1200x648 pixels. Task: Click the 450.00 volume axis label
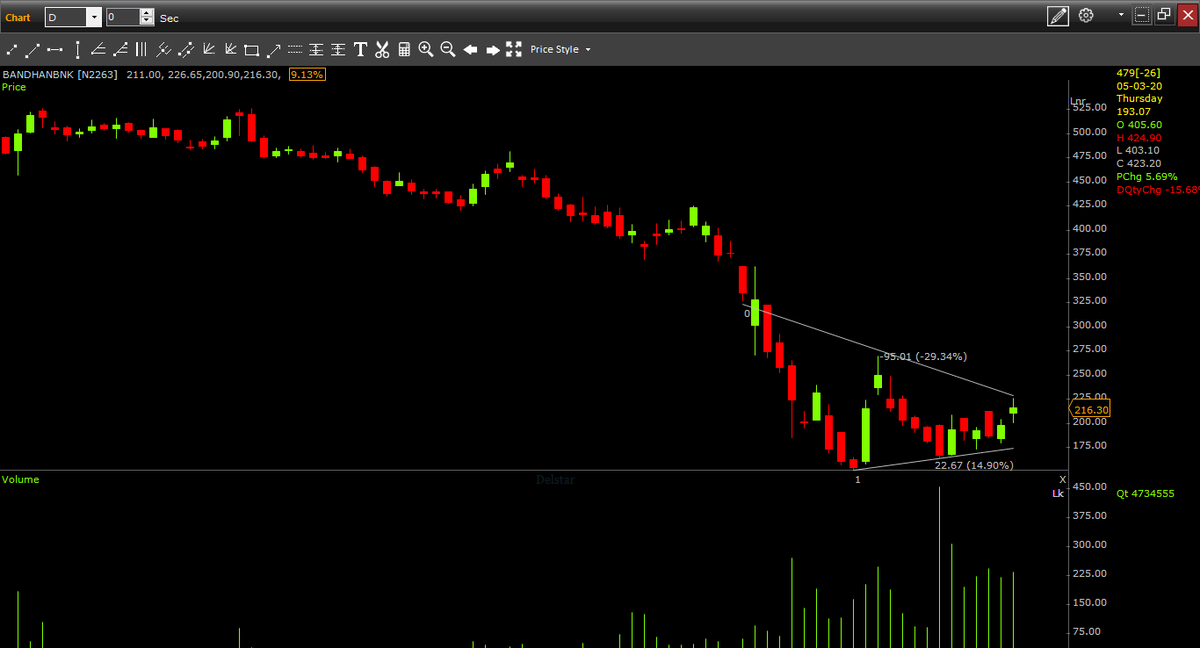[x=1089, y=486]
